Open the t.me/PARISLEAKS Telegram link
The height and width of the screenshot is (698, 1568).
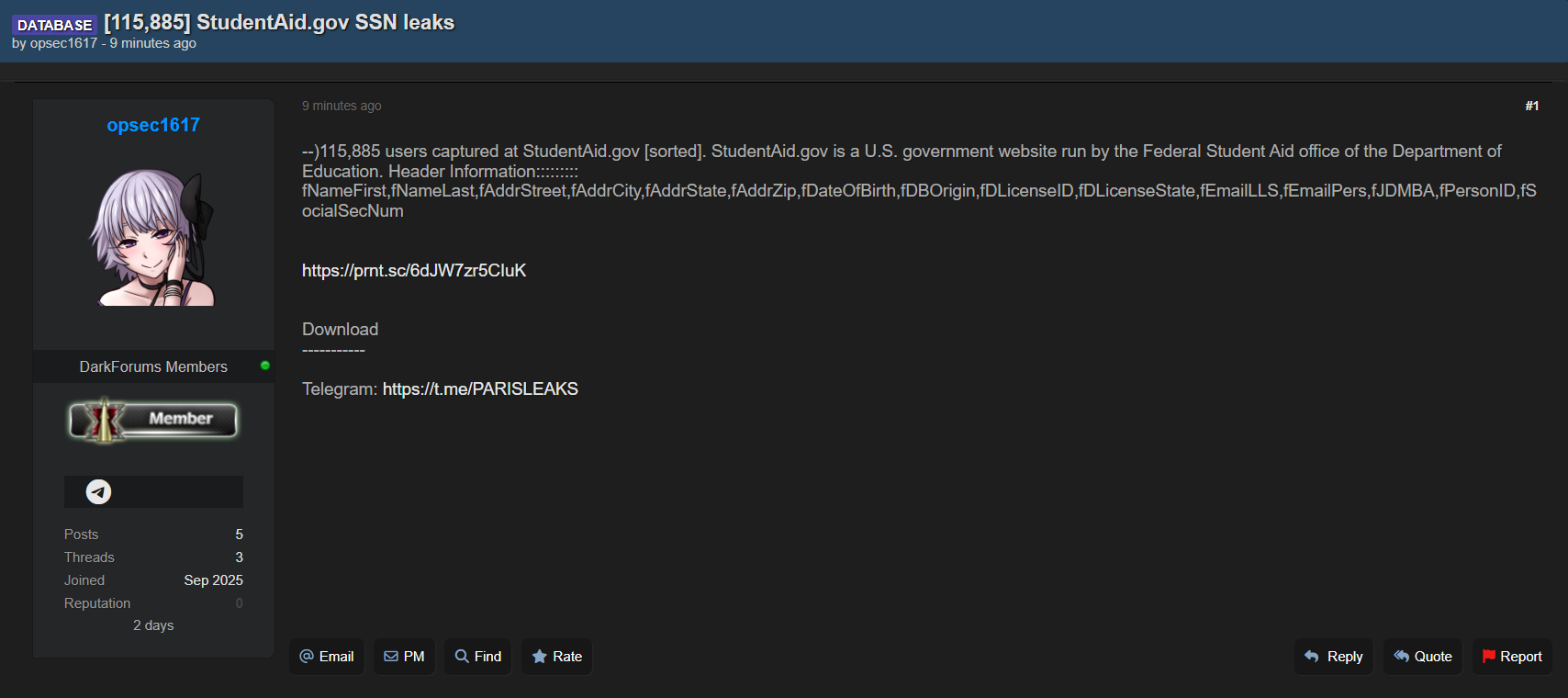[480, 389]
